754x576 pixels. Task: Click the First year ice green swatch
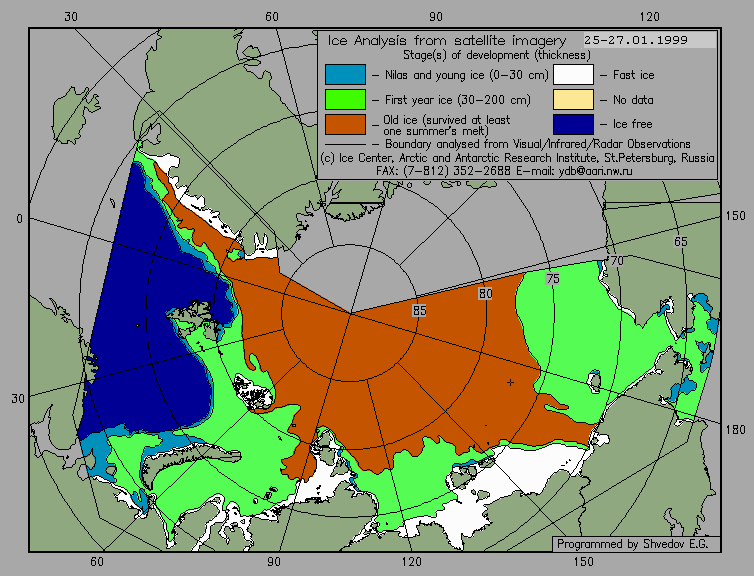point(345,100)
